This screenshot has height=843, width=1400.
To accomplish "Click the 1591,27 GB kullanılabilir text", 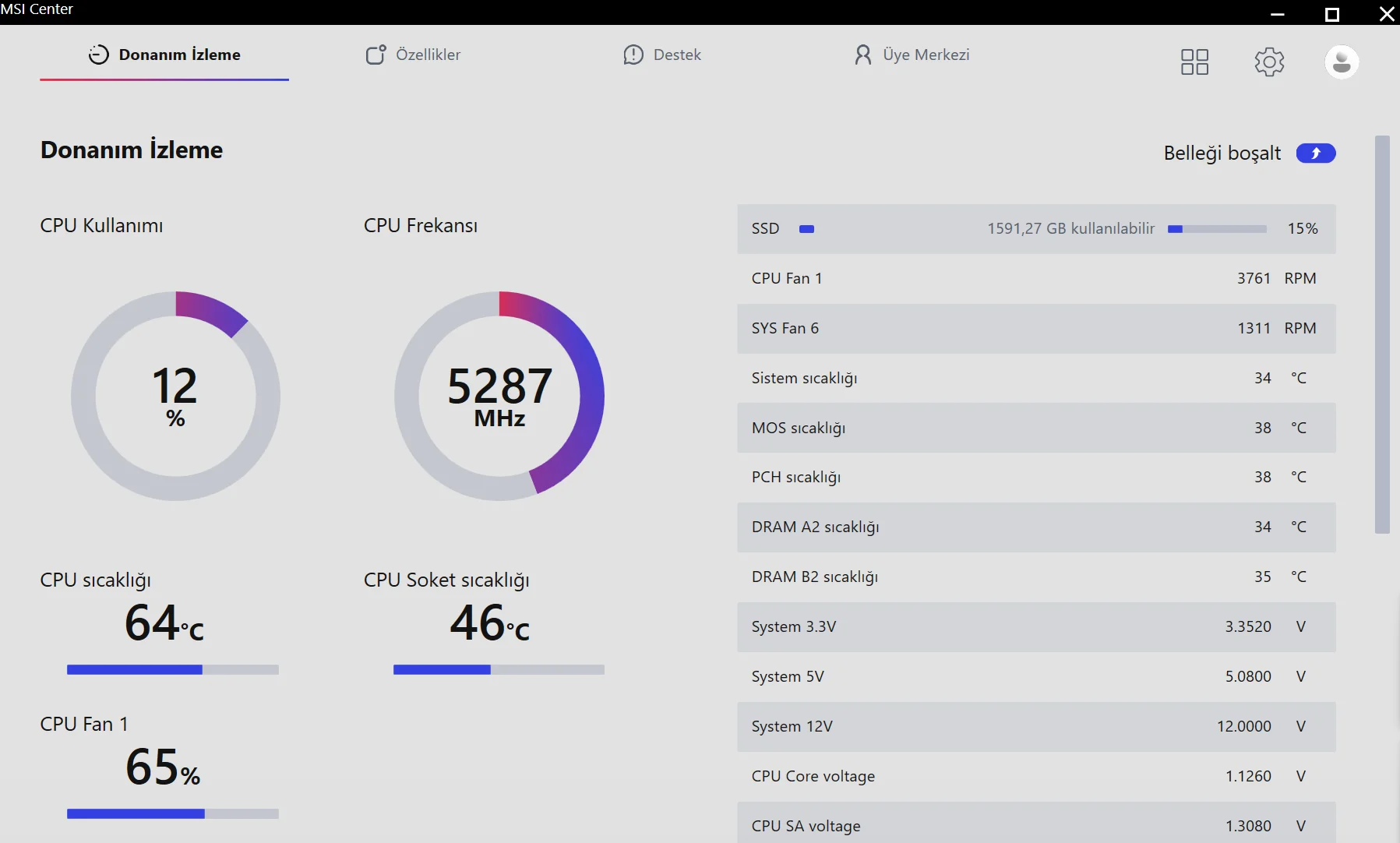I will tap(1070, 228).
